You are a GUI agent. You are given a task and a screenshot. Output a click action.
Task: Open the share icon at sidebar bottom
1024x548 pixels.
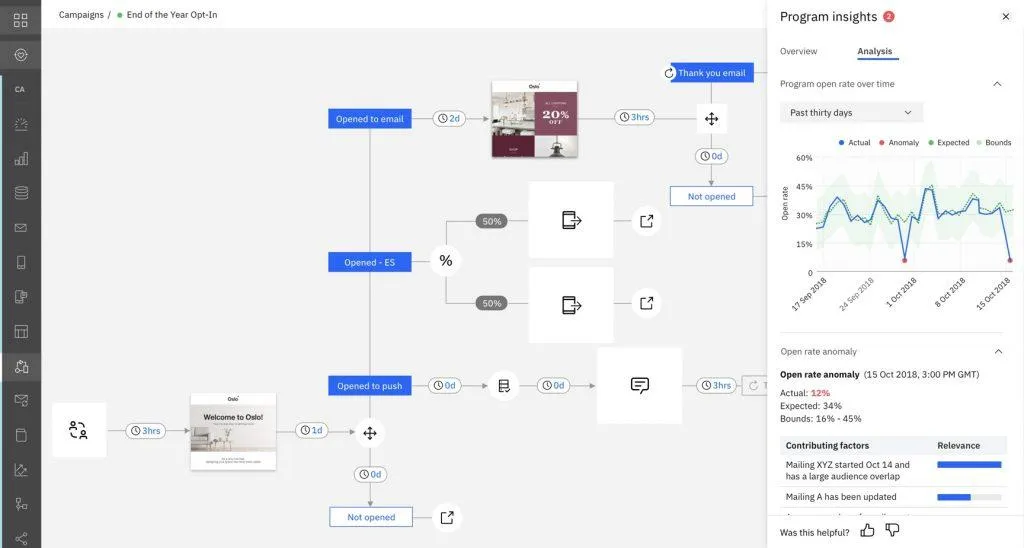(x=21, y=538)
